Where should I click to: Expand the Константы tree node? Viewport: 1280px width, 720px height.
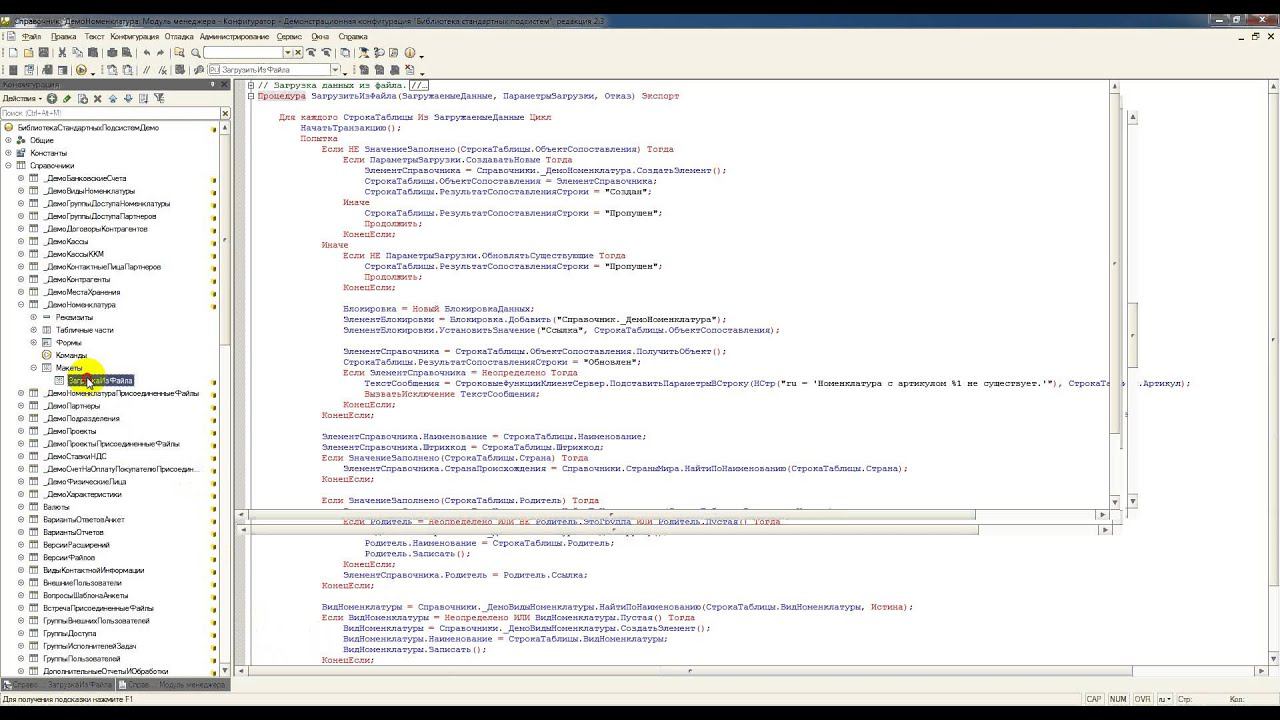point(8,153)
